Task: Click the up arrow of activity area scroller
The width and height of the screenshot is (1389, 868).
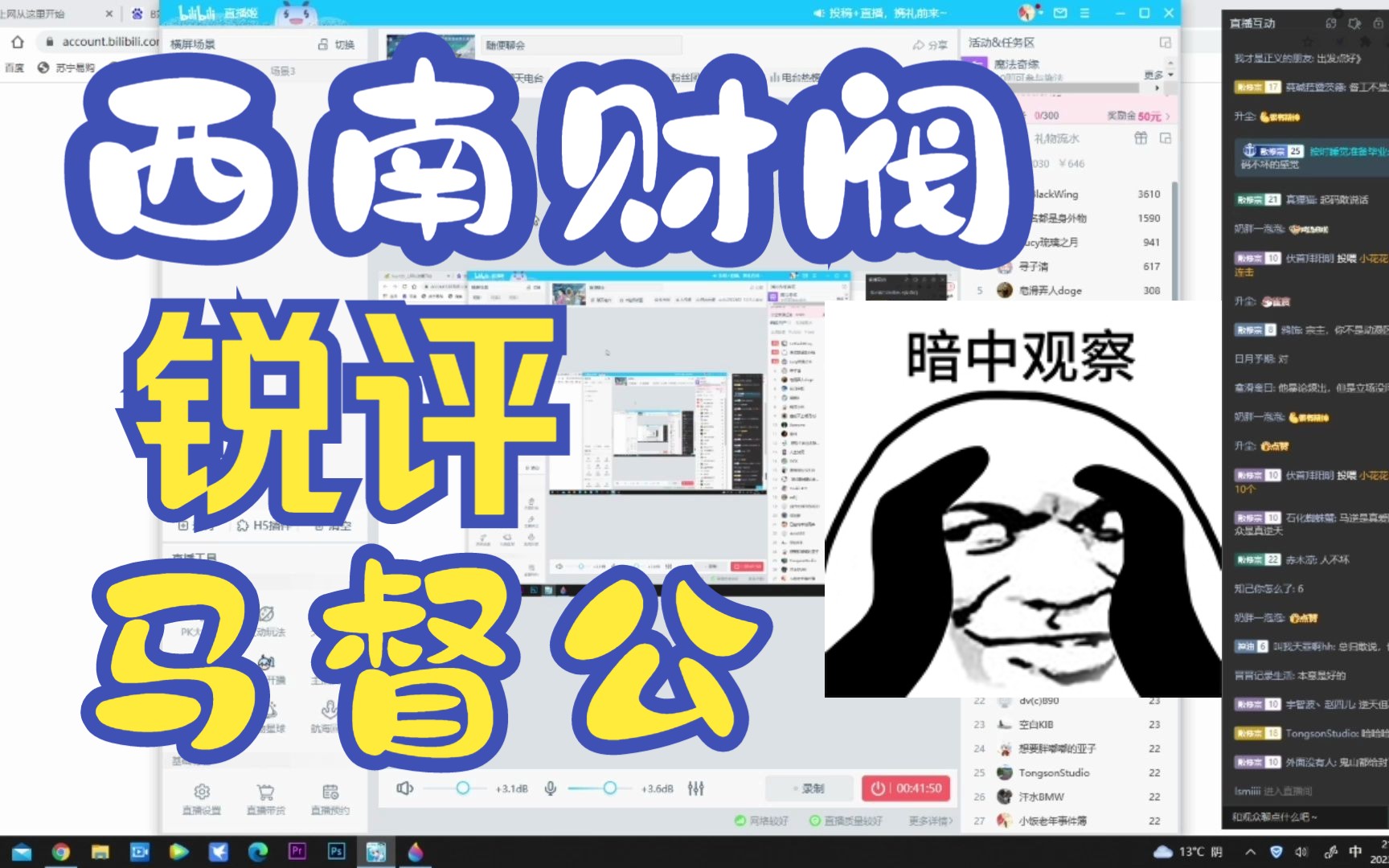Action: [x=1170, y=63]
